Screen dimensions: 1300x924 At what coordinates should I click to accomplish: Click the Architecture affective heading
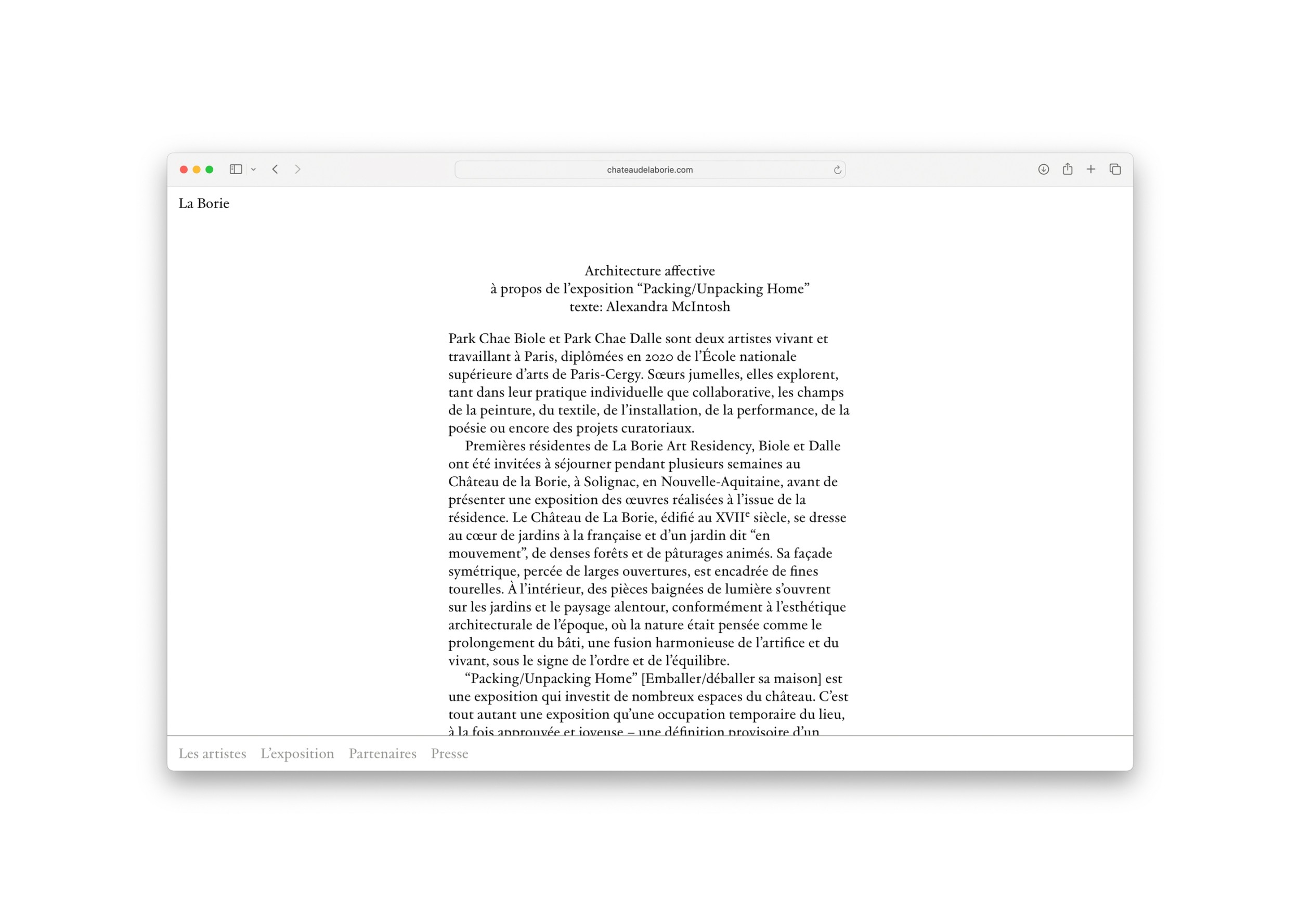[649, 271]
